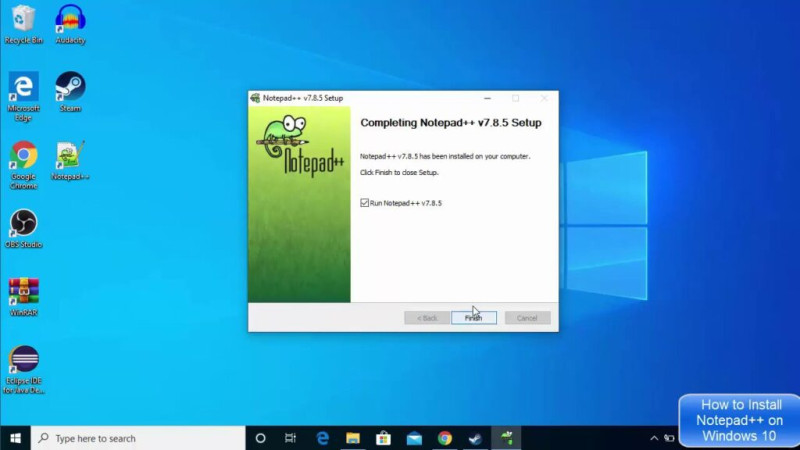Click the Type here to search box
This screenshot has height=450, width=800.
pos(138,438)
